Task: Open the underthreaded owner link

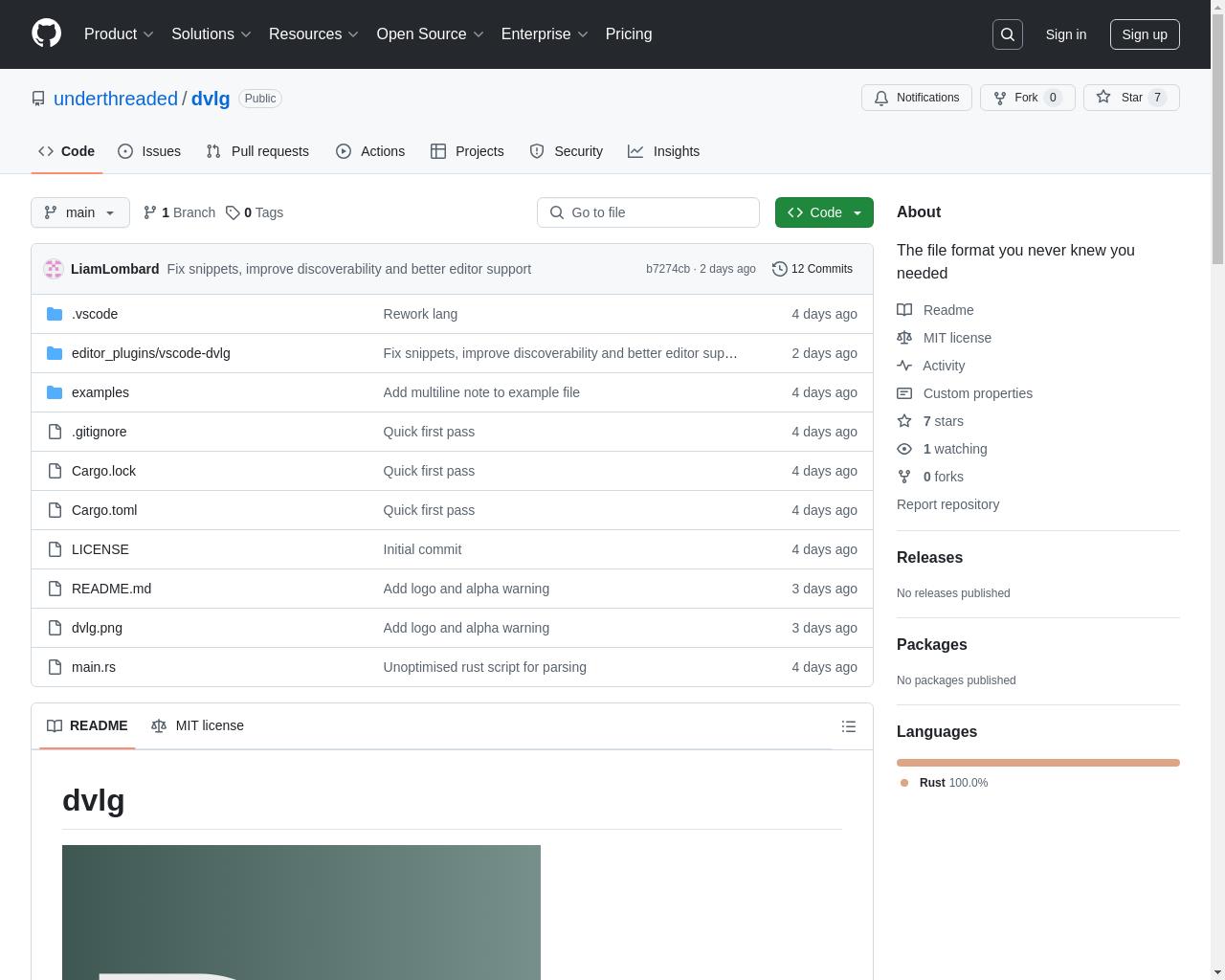Action: point(116,99)
